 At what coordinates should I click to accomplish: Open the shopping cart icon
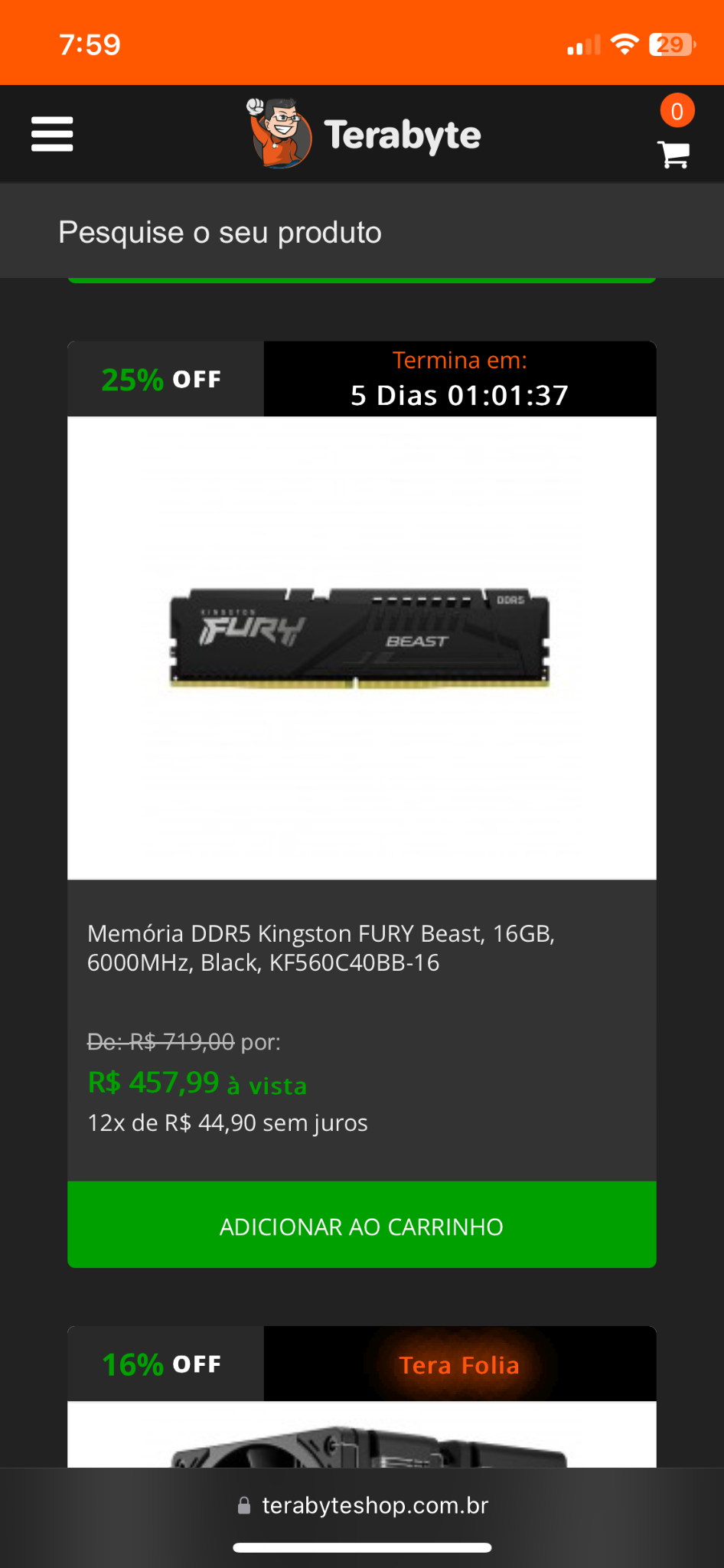(x=673, y=155)
